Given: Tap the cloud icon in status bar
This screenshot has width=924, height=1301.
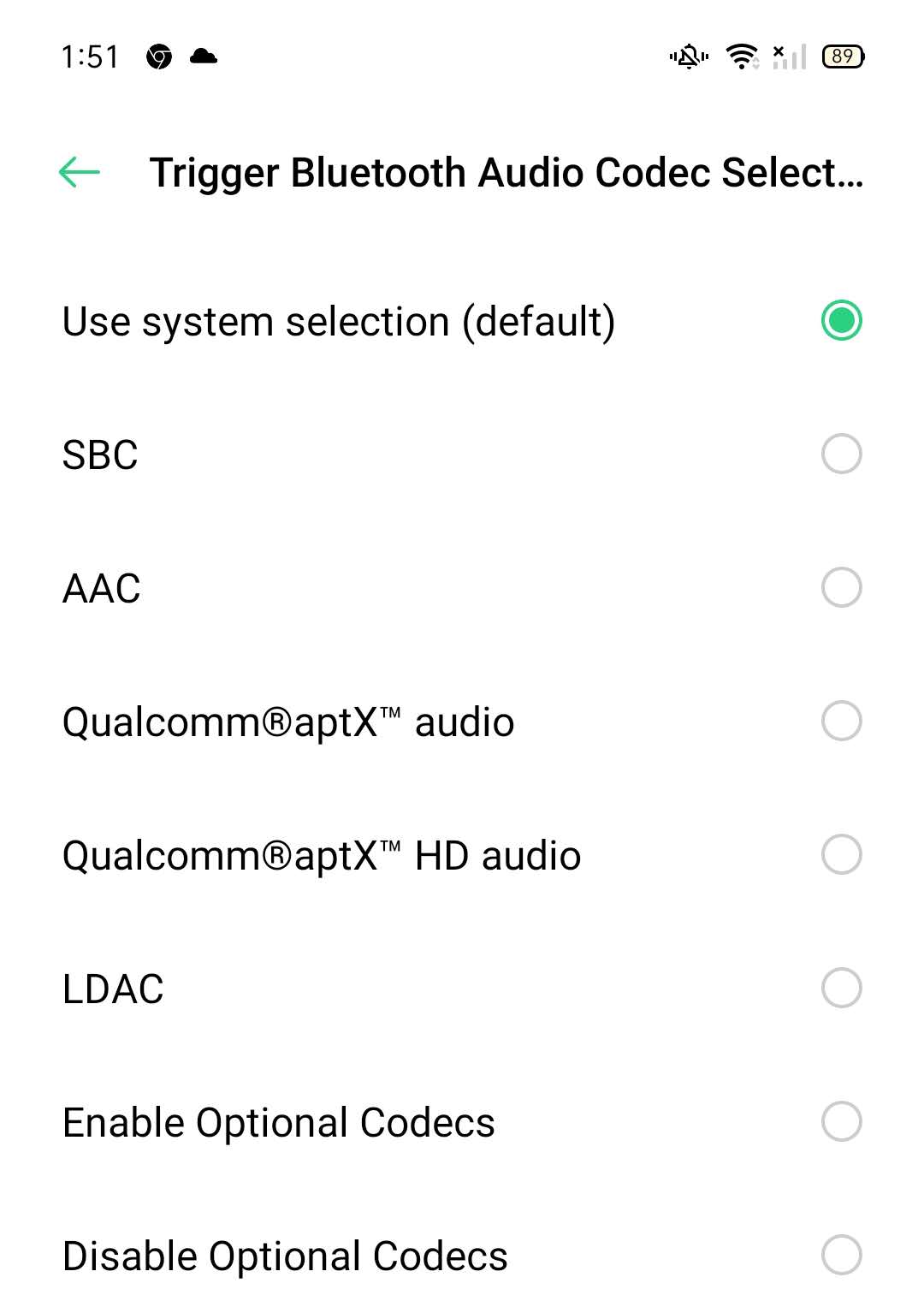Looking at the screenshot, I should pos(204,56).
